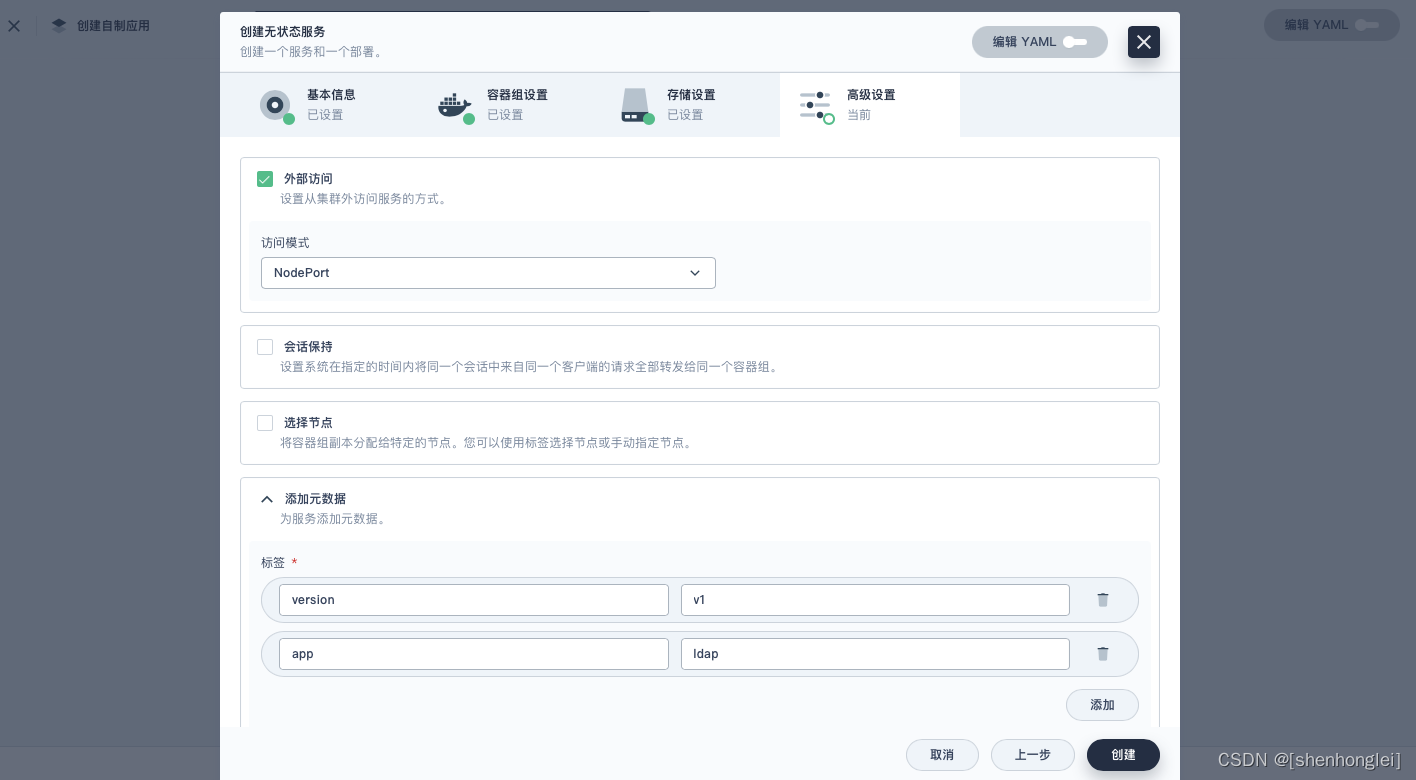Open the 访问模式 NodePort dropdown
The image size is (1416, 780).
(488, 273)
